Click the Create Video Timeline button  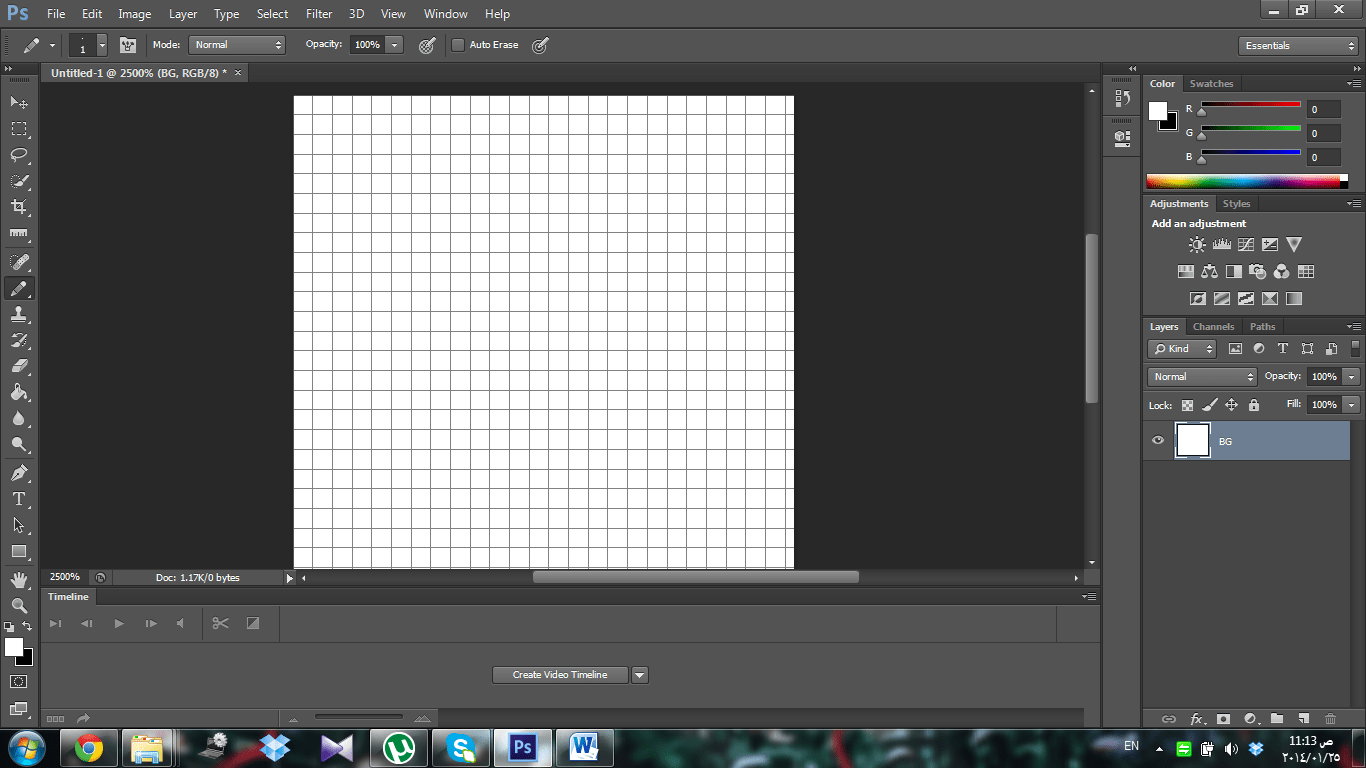(x=560, y=674)
